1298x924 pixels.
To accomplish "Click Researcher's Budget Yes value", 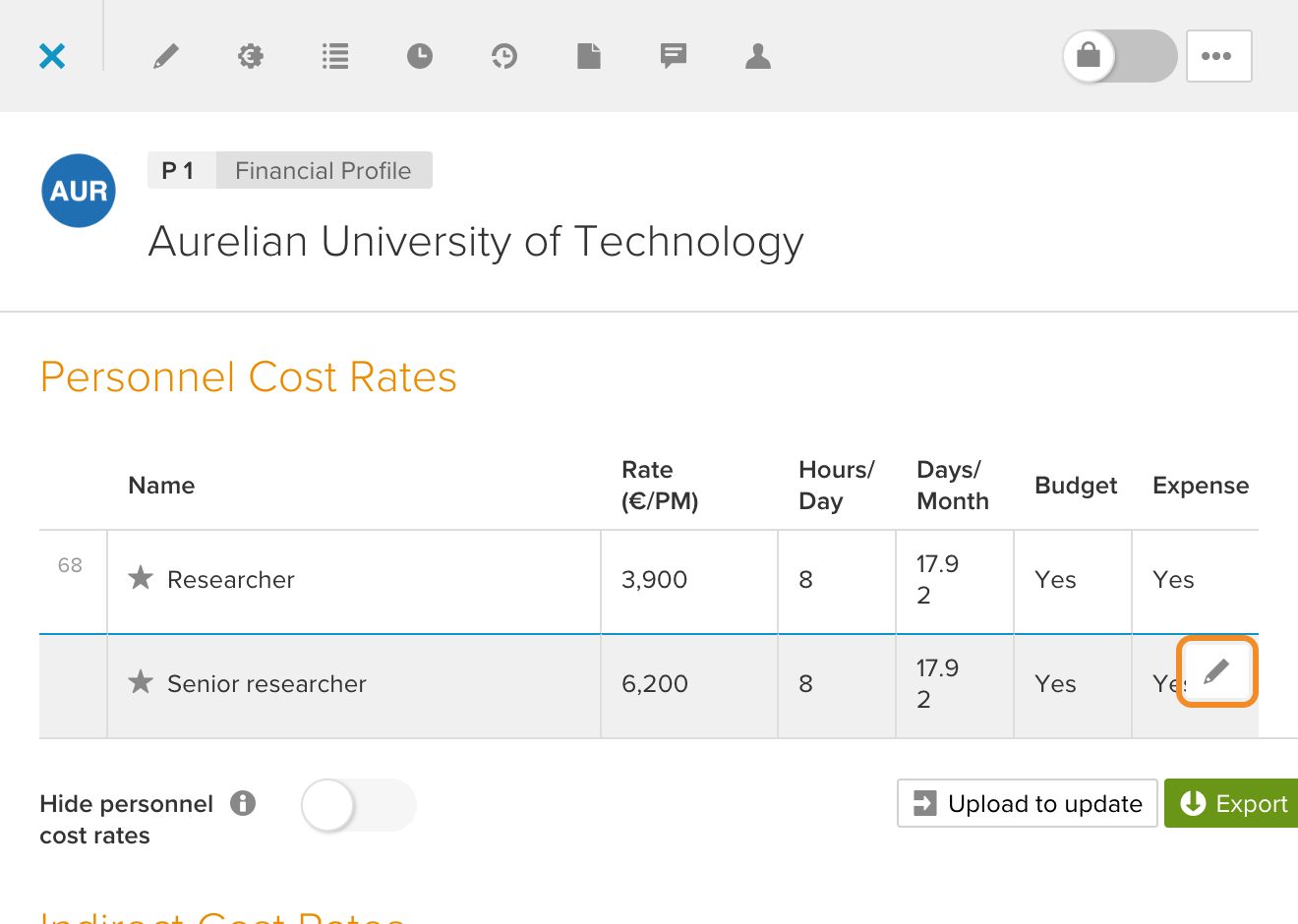I will coord(1055,580).
